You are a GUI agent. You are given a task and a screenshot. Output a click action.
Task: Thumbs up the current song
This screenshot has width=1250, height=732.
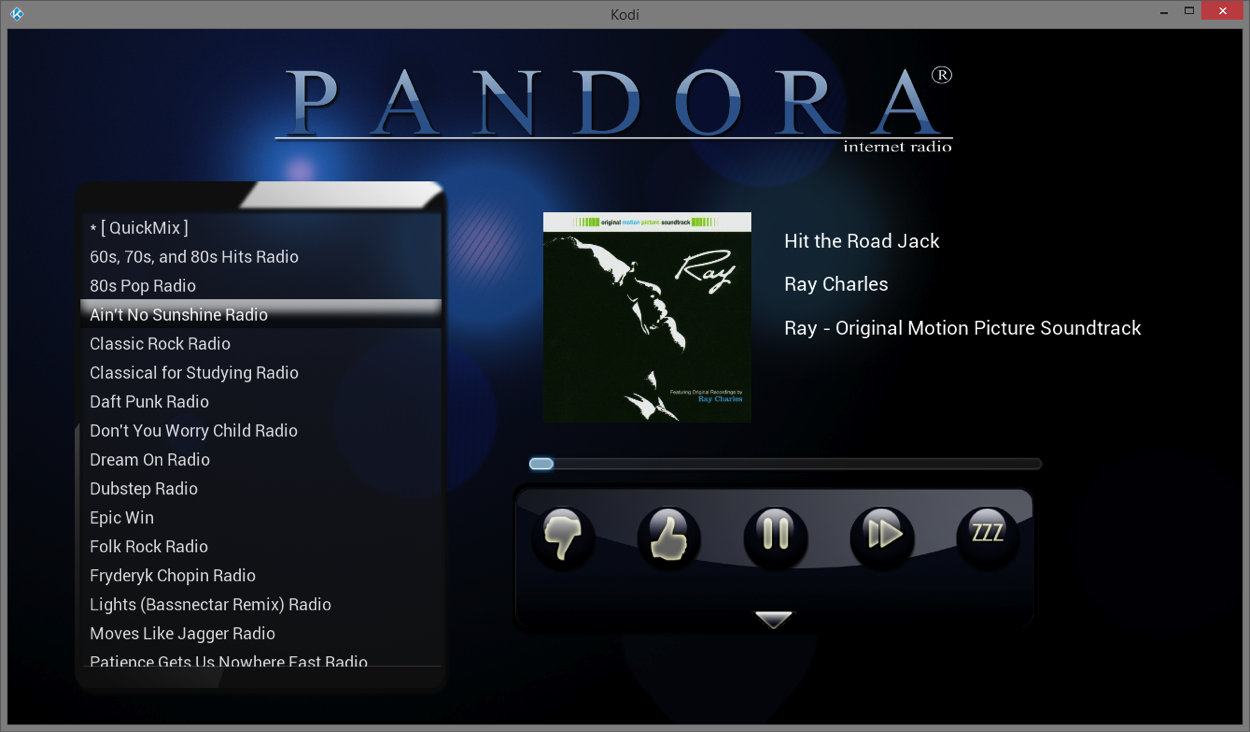coord(669,535)
